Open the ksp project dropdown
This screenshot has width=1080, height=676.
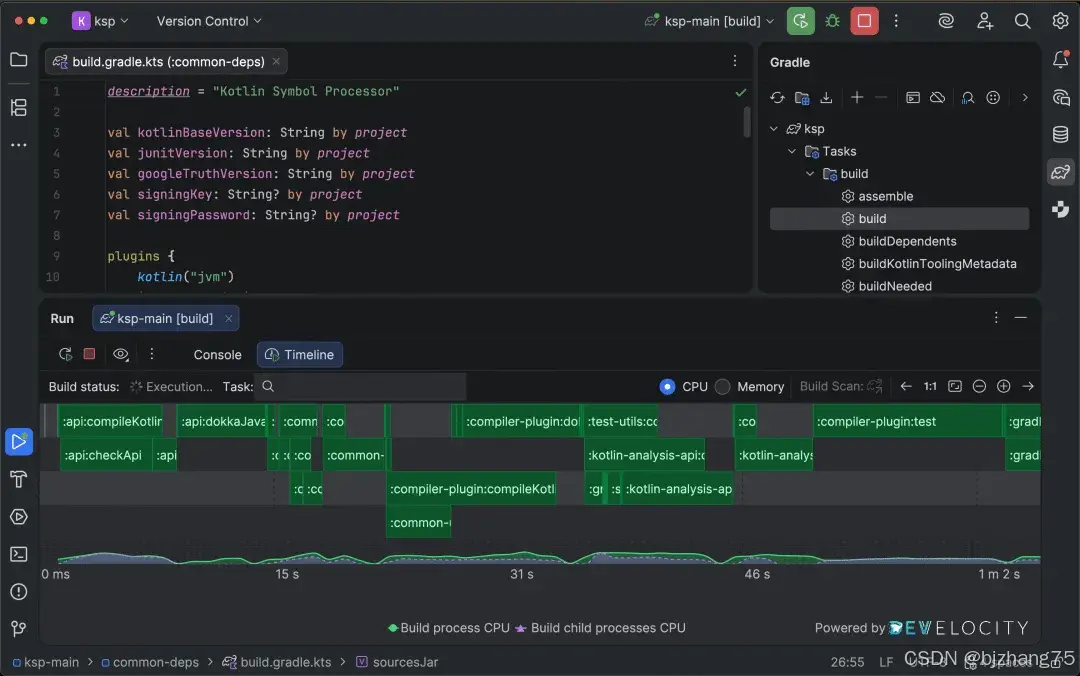click(x=101, y=21)
